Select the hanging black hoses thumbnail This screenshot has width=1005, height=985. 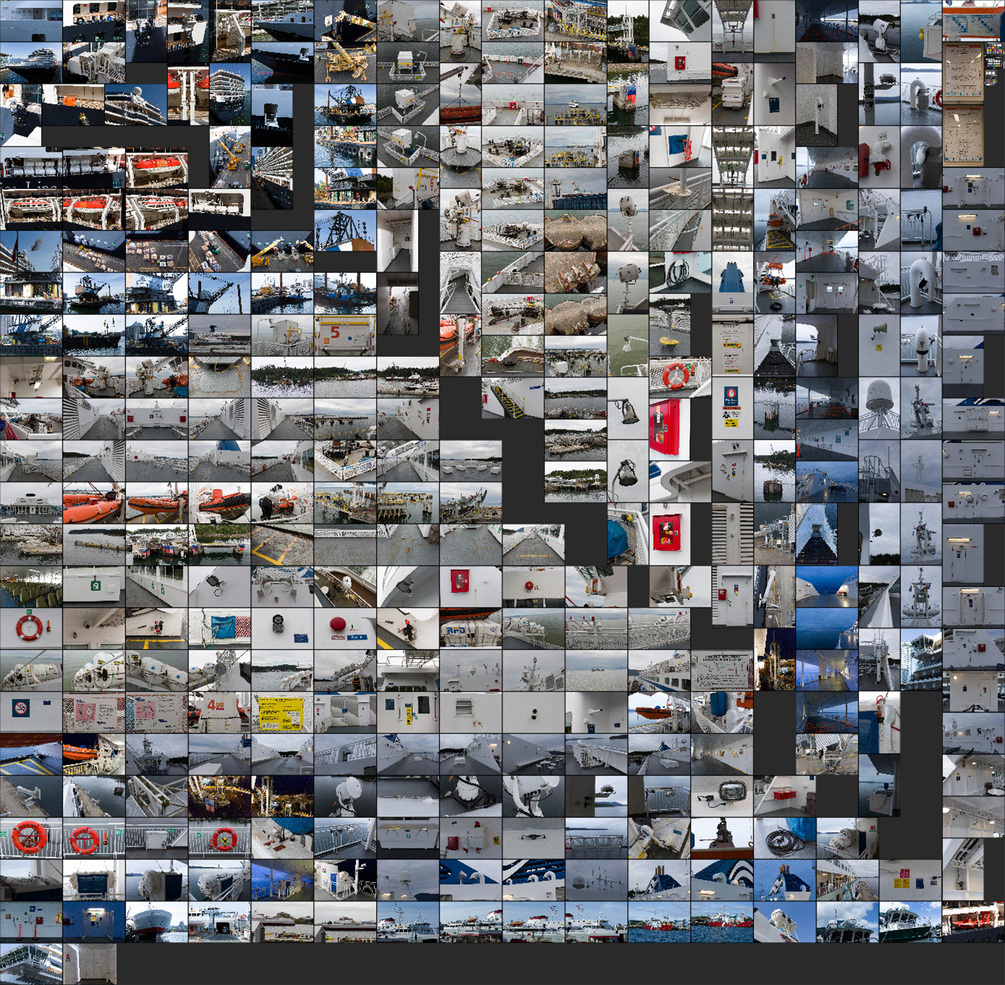[679, 272]
